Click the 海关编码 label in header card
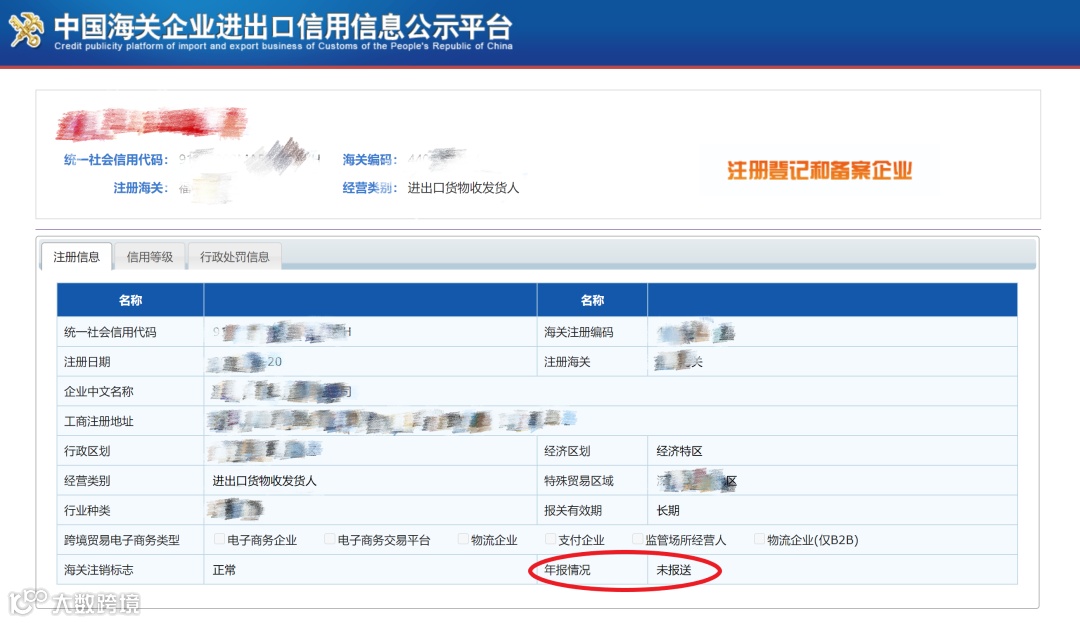Image resolution: width=1080 pixels, height=623 pixels. (x=369, y=160)
